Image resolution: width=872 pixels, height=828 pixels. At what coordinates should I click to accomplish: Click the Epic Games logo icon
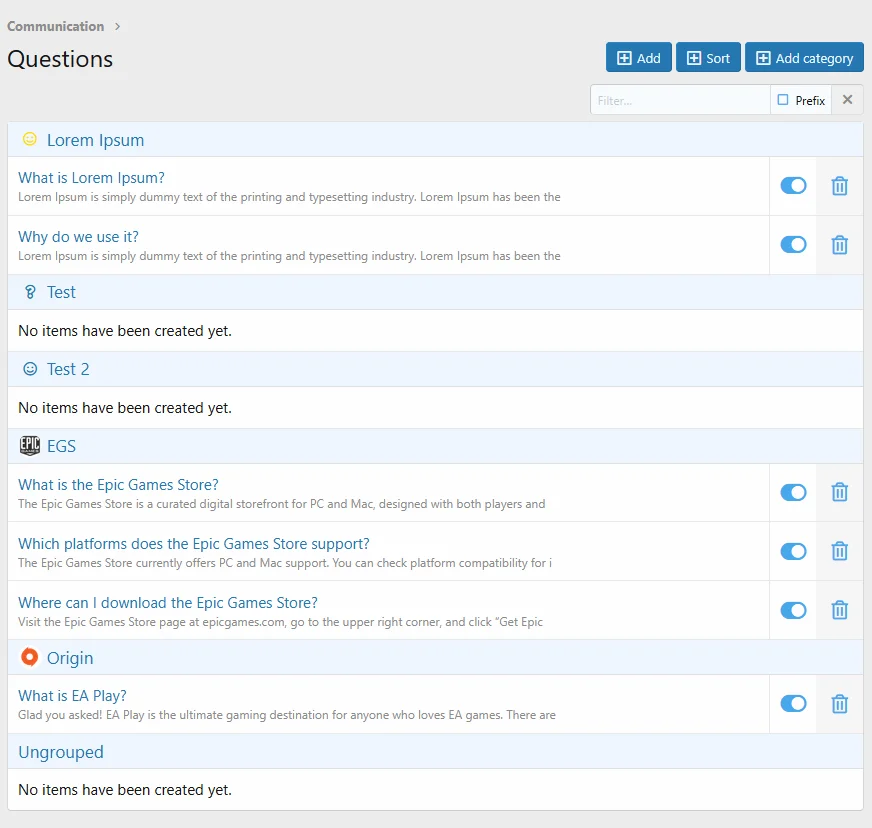coord(30,446)
